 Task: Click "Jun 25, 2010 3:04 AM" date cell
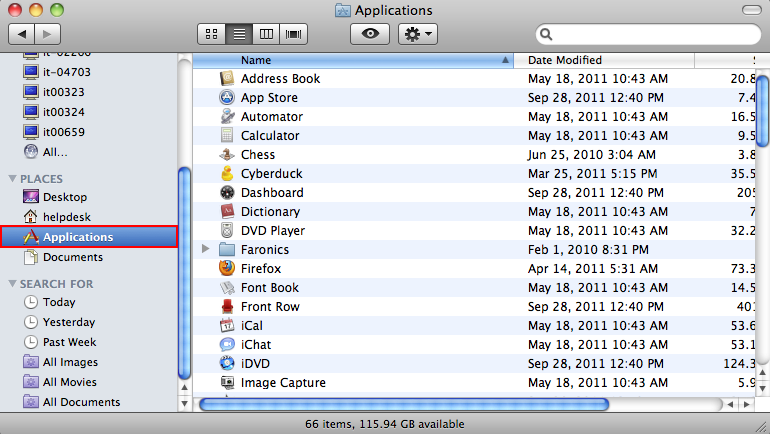(592, 155)
